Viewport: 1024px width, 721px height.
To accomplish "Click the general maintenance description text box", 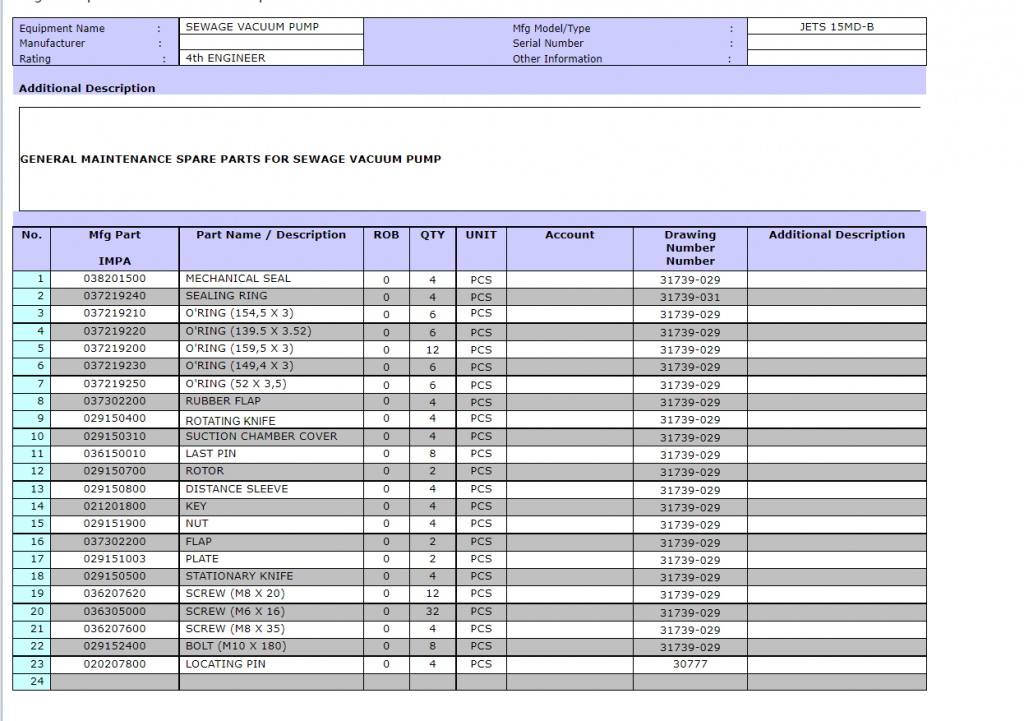I will pos(469,159).
